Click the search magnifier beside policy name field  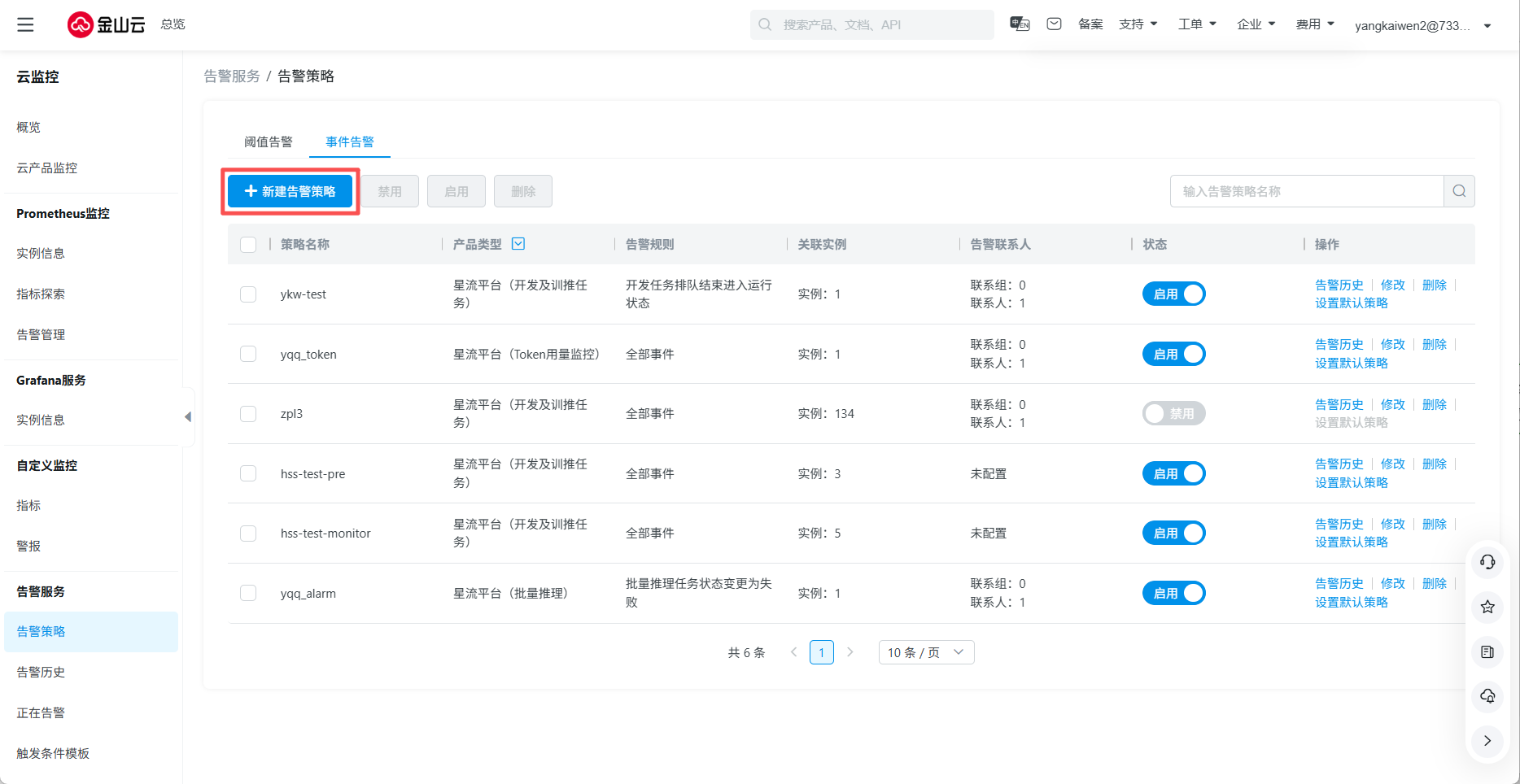tap(1459, 191)
